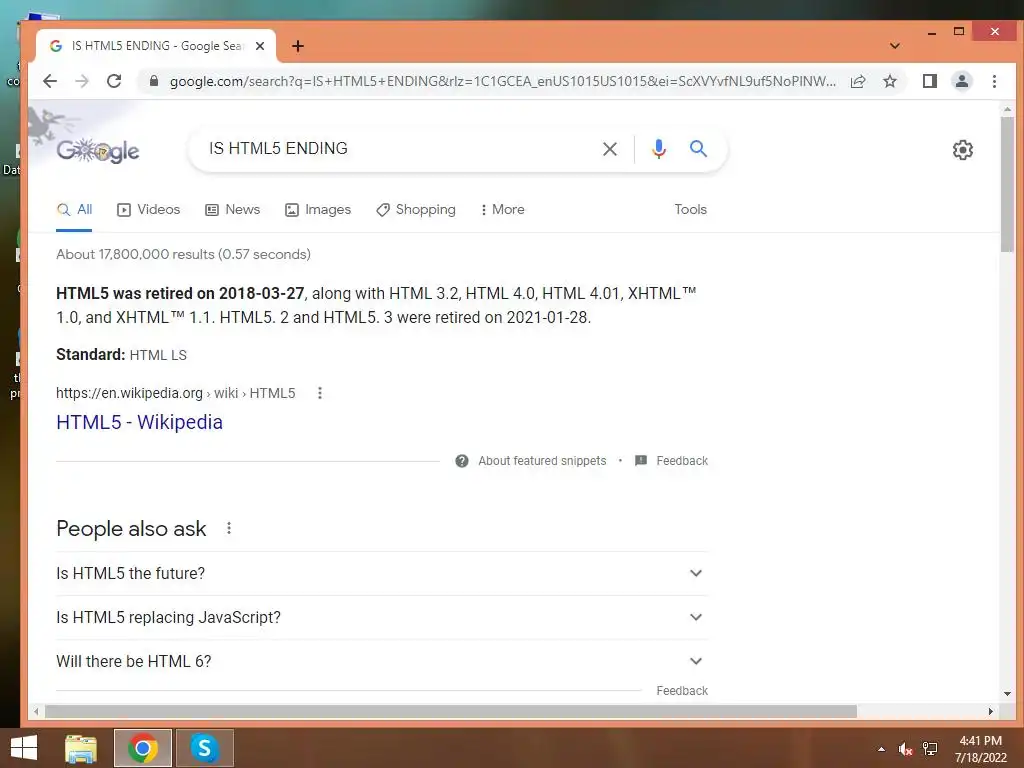Click the featured snippets question icon
The image size is (1024, 768).
pyautogui.click(x=462, y=461)
